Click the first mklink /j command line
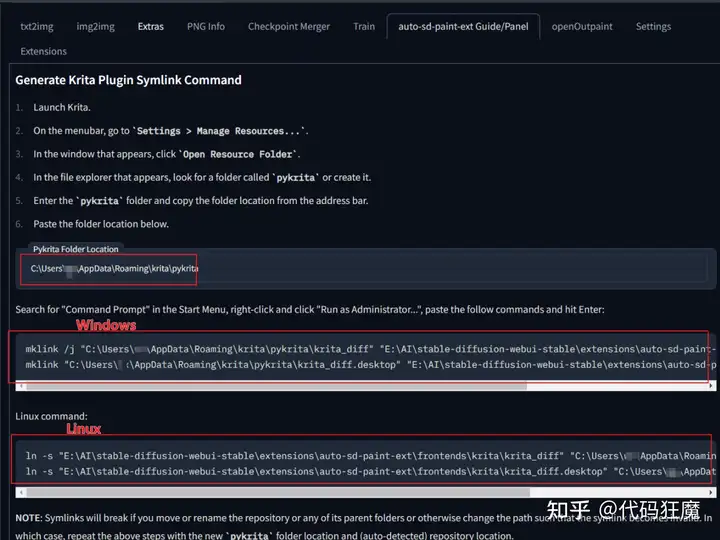Image resolution: width=720 pixels, height=540 pixels. [371, 349]
